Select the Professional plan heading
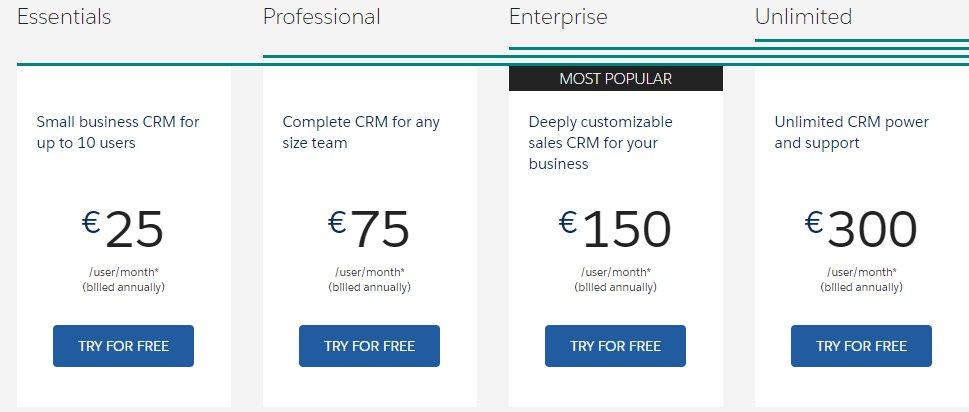 [x=321, y=17]
